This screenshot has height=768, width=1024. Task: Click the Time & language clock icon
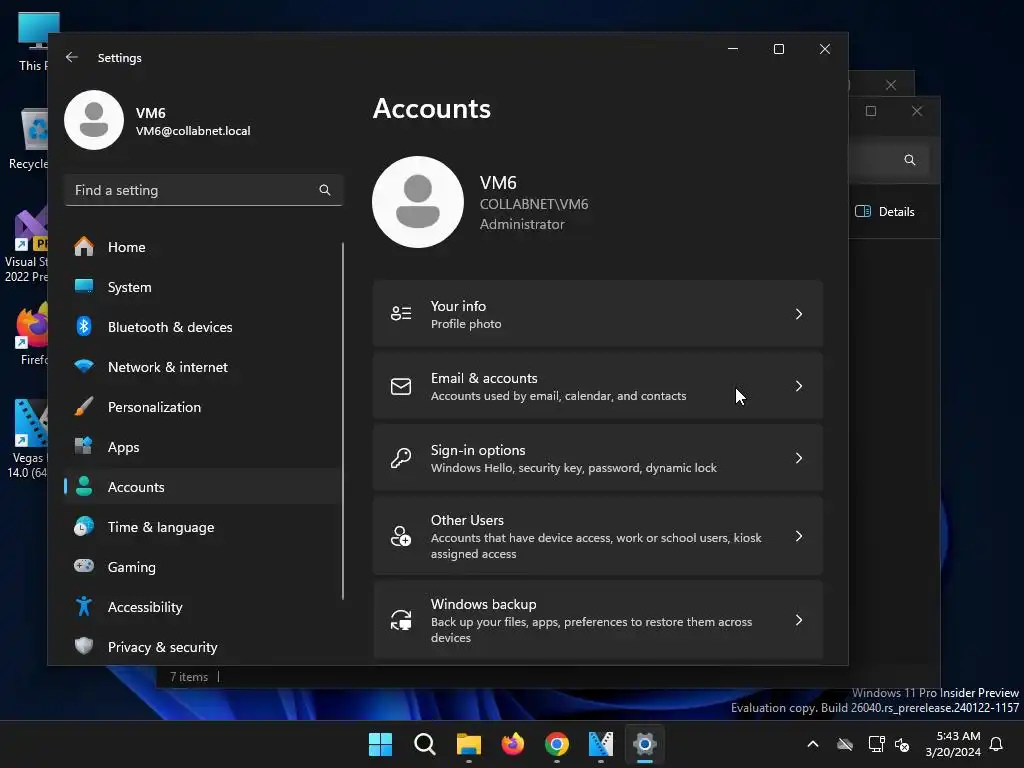pos(84,526)
